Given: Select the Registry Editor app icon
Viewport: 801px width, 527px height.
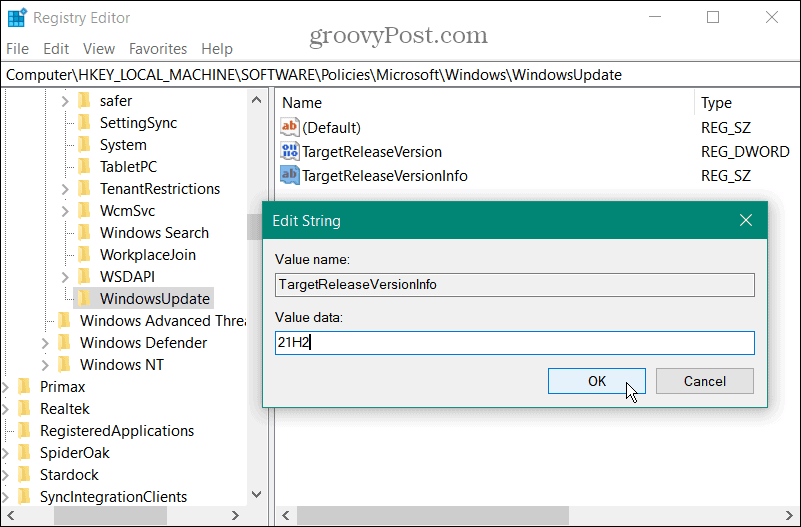Looking at the screenshot, I should [x=16, y=18].
